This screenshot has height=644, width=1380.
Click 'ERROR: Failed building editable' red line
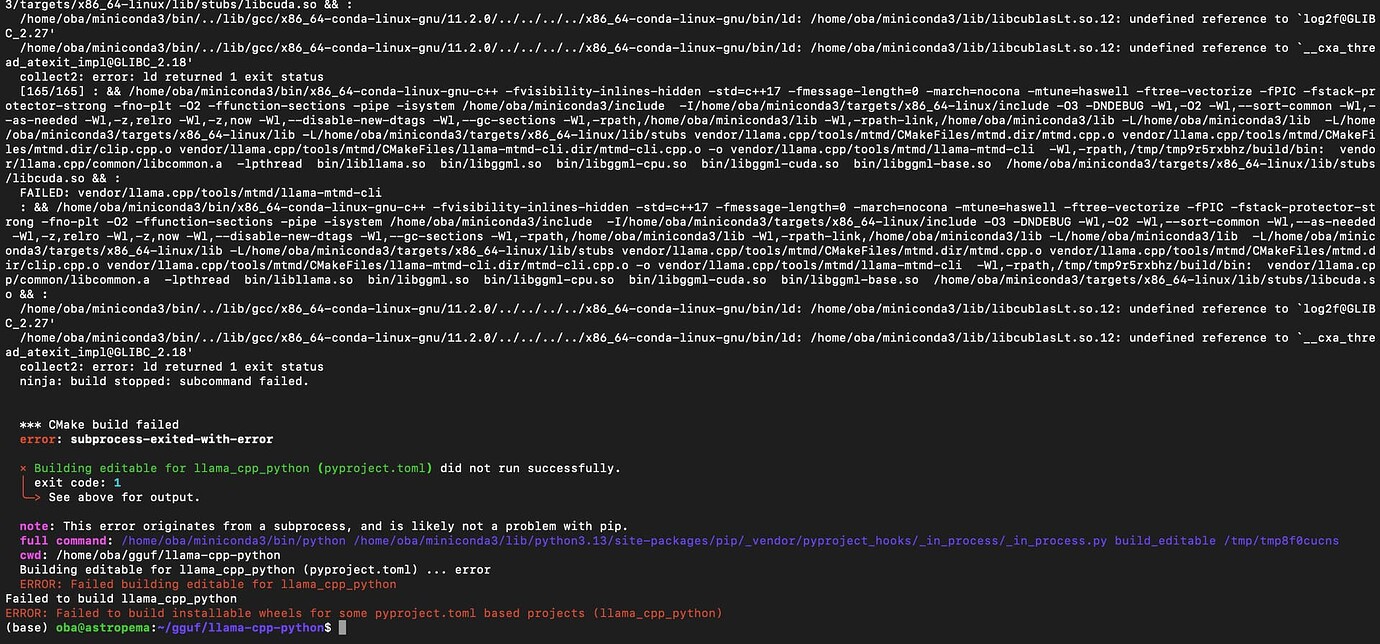[208, 584]
